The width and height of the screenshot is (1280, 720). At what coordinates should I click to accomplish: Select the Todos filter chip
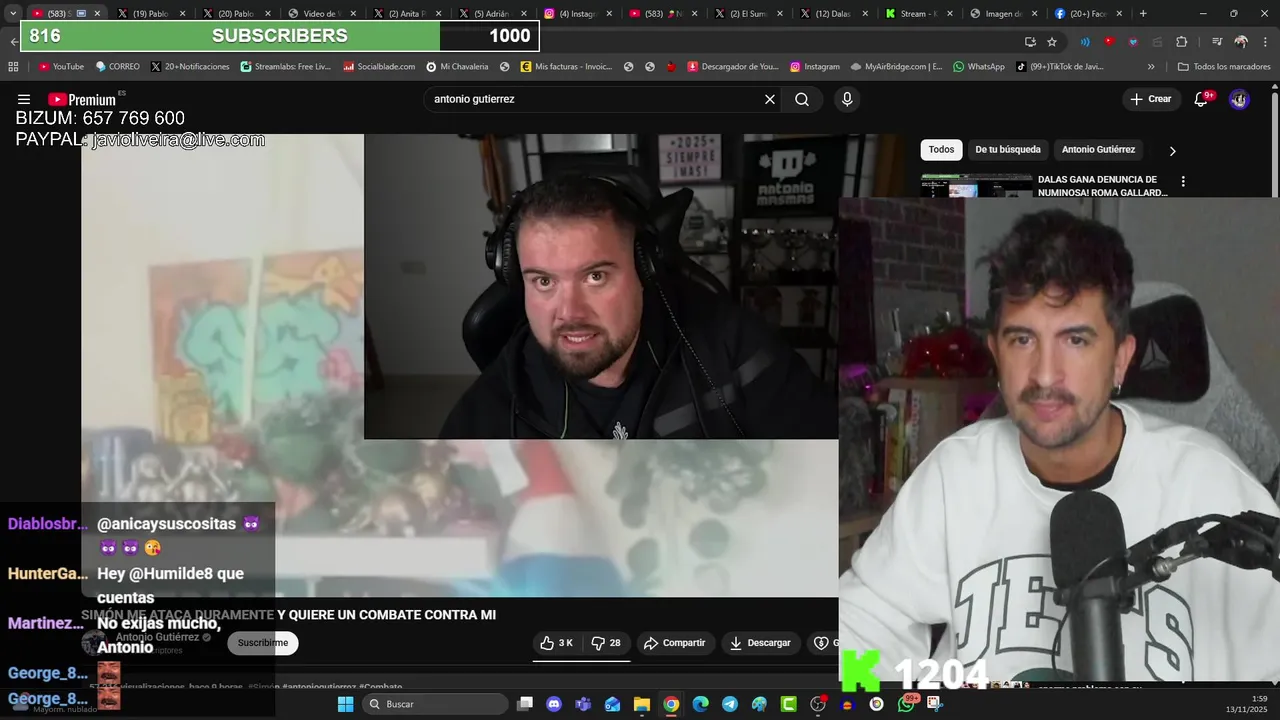coord(941,150)
